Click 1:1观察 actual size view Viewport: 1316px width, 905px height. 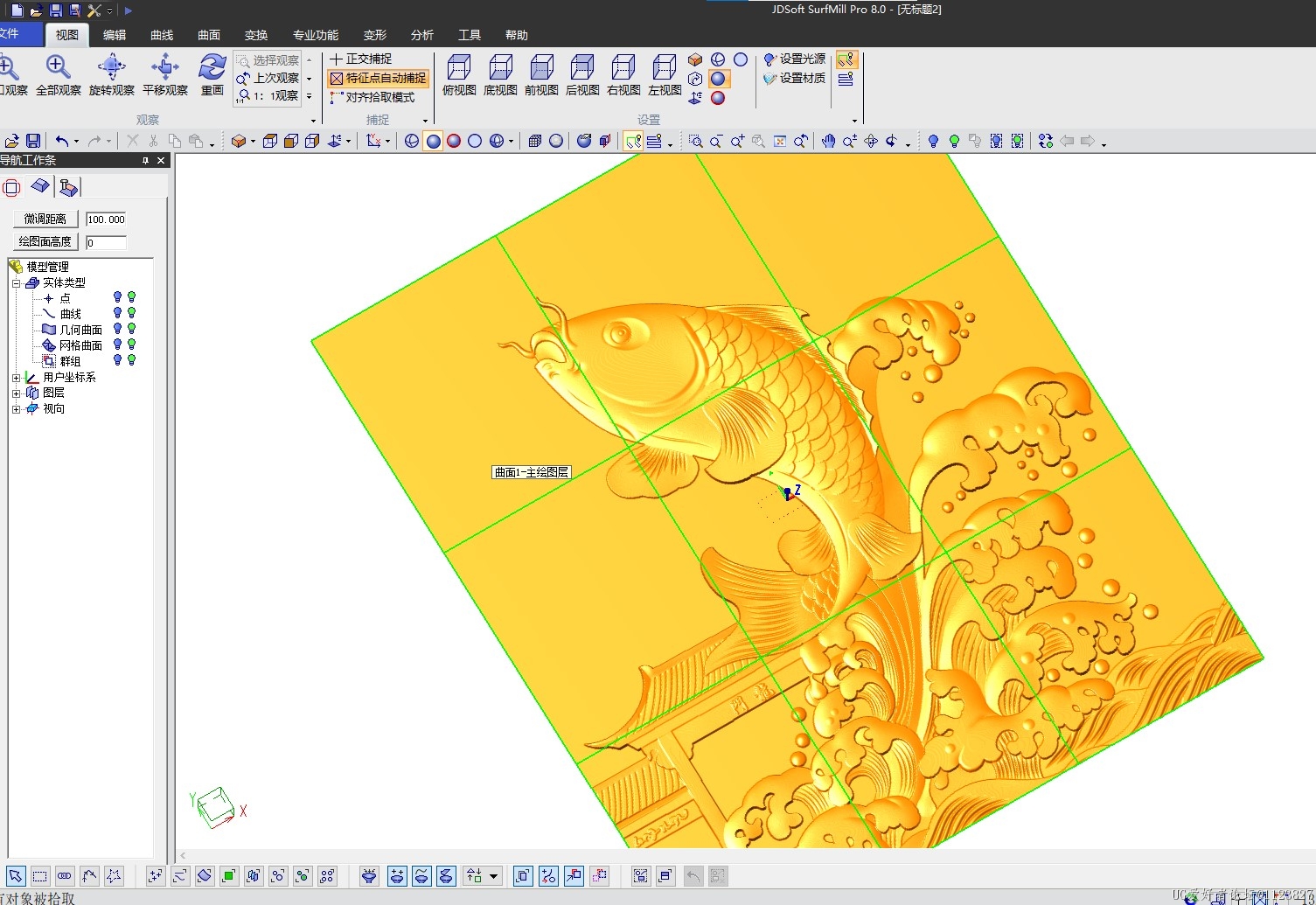268,96
